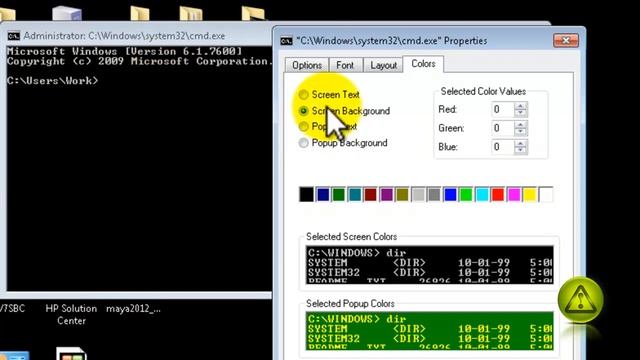The image size is (640, 360).
Task: Pick the purple color swatch
Action: coord(387,195)
